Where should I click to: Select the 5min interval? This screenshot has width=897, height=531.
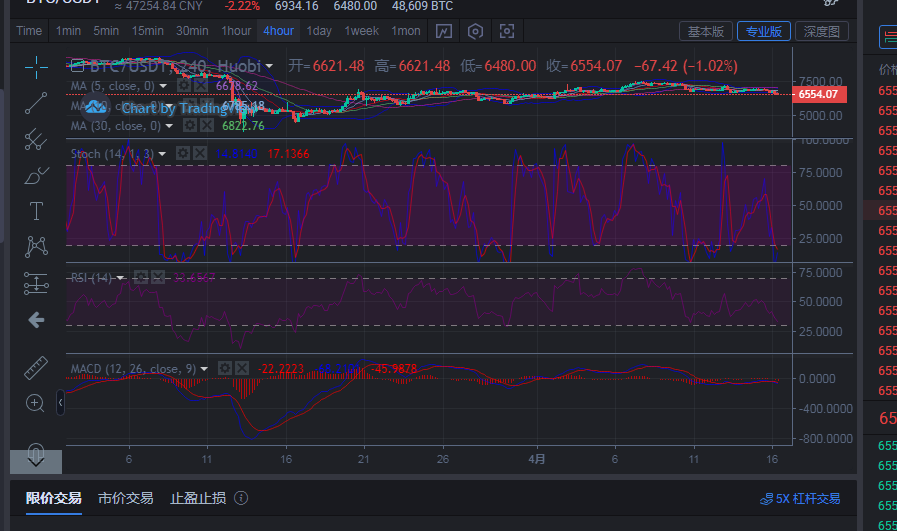[x=106, y=31]
